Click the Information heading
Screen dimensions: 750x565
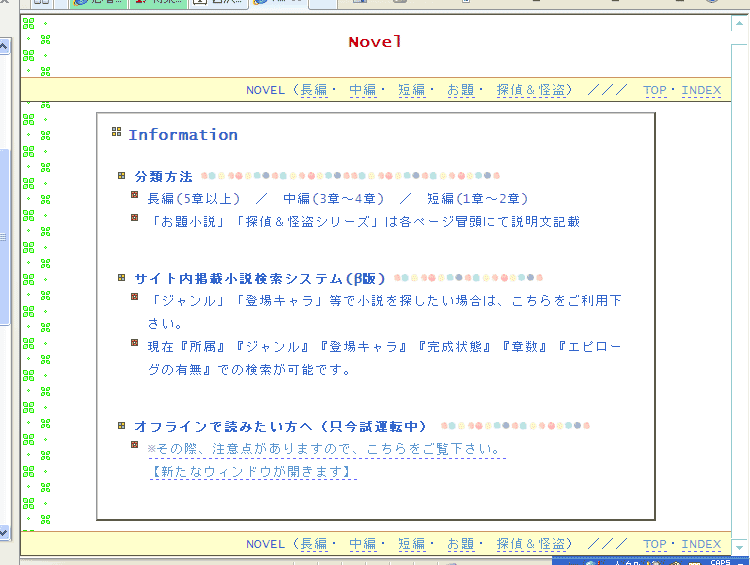pos(183,135)
